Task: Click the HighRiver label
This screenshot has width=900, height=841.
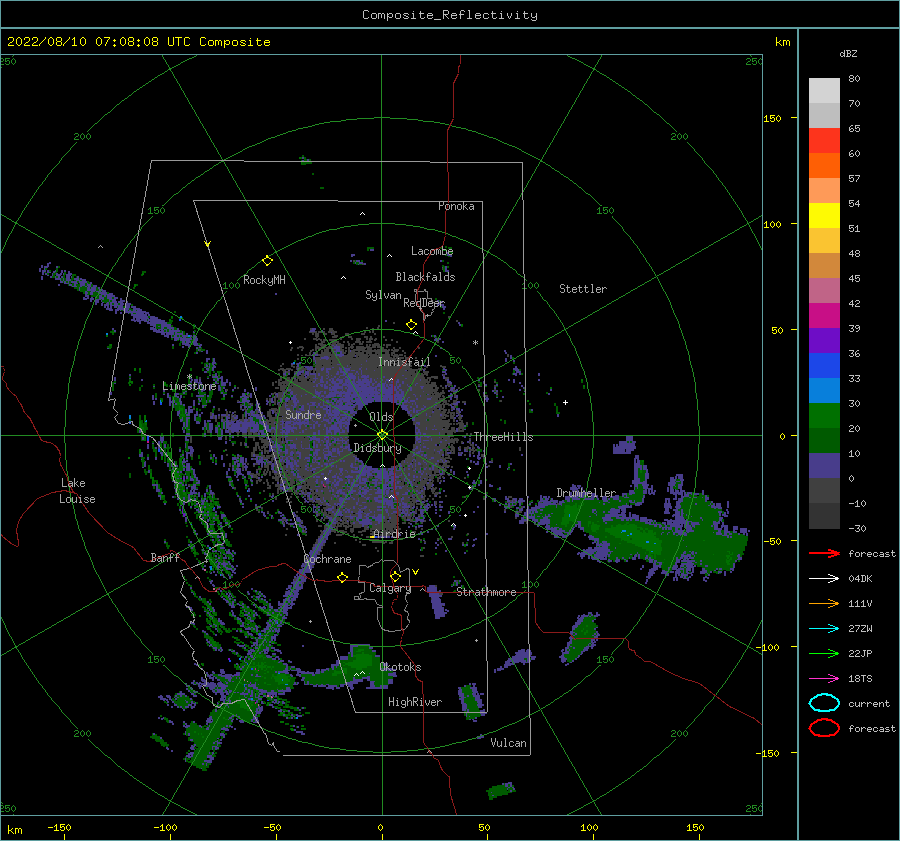Action: click(x=415, y=702)
